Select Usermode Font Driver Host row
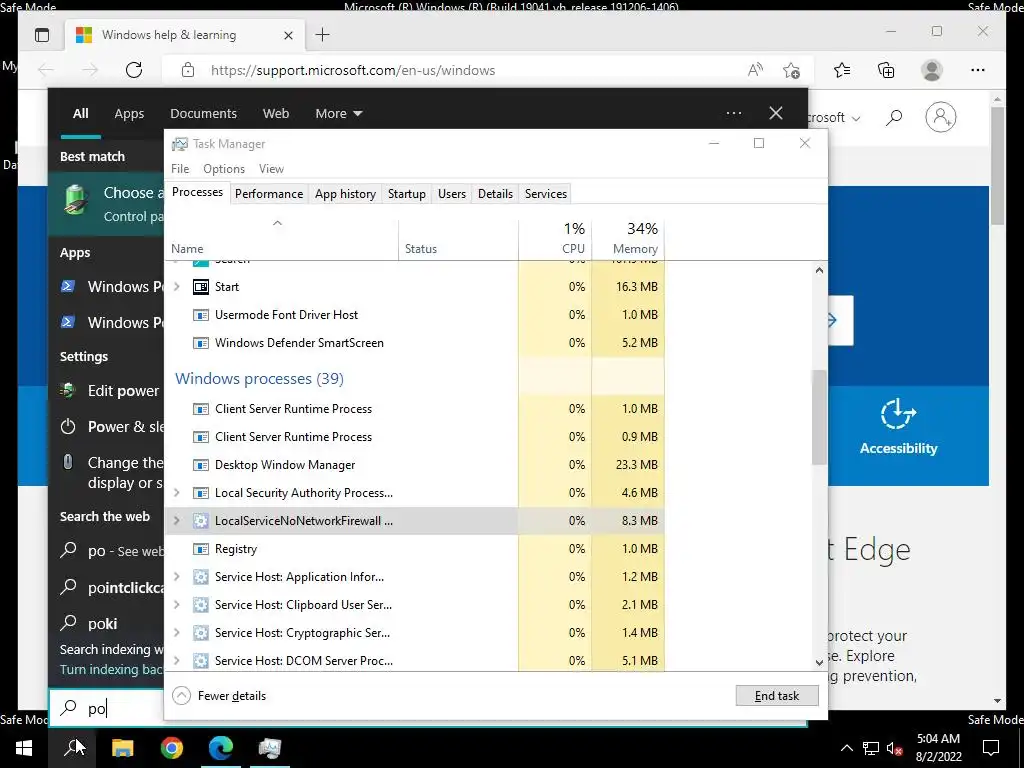The image size is (1024, 768). click(415, 315)
